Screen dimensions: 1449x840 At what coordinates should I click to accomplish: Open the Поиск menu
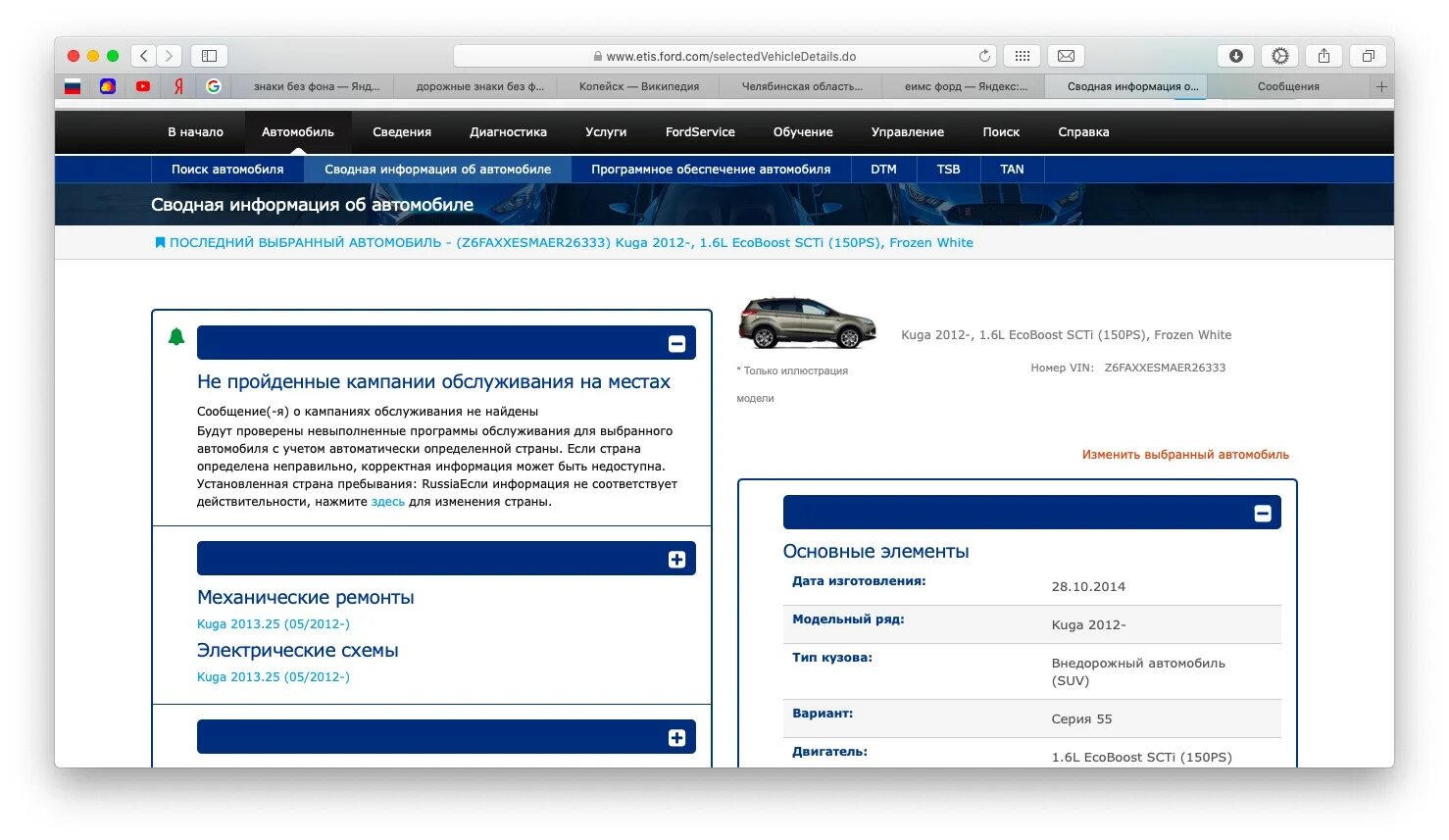pos(1001,132)
